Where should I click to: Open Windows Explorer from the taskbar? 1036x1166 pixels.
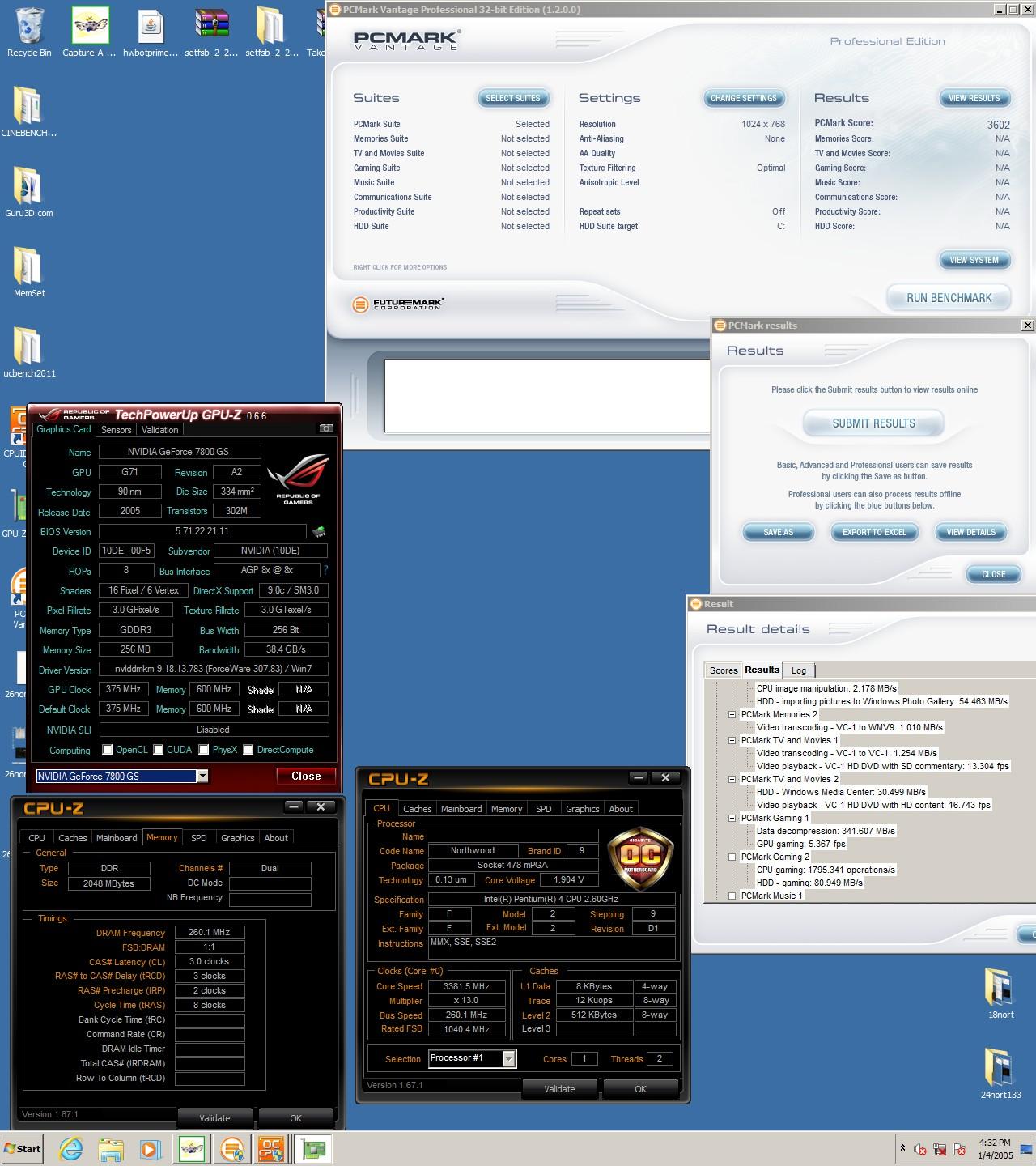point(111,1148)
